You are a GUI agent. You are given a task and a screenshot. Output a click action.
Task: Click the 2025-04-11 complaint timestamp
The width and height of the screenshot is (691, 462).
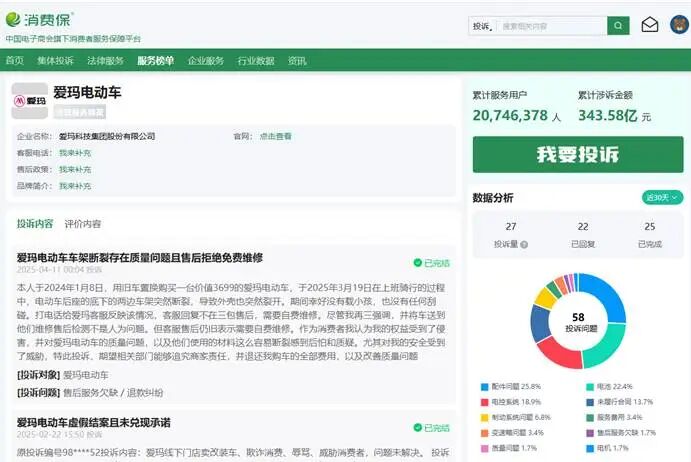coord(59,269)
